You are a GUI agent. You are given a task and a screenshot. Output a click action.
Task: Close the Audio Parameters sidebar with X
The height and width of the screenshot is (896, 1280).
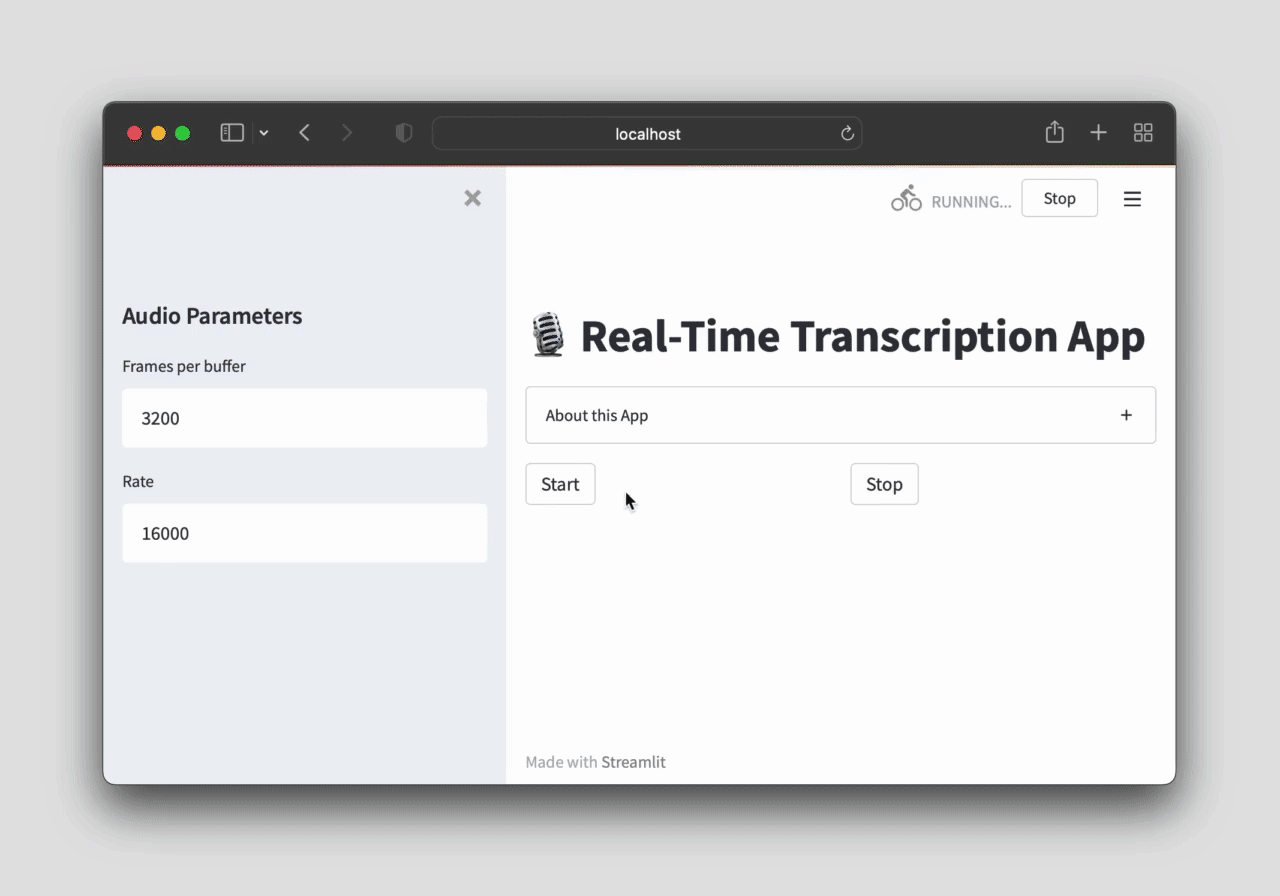click(473, 198)
